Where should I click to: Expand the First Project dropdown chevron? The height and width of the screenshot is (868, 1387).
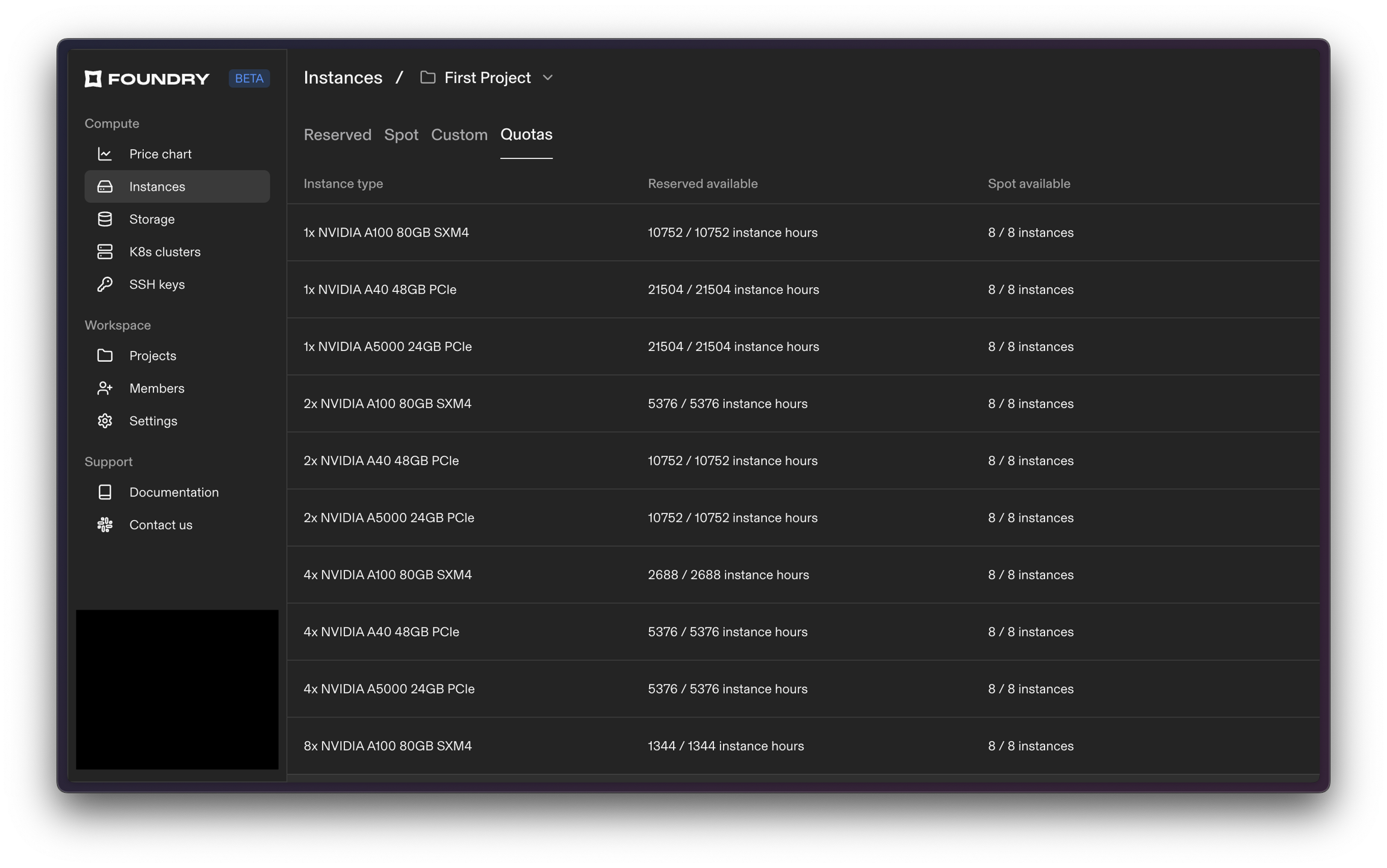pos(547,78)
